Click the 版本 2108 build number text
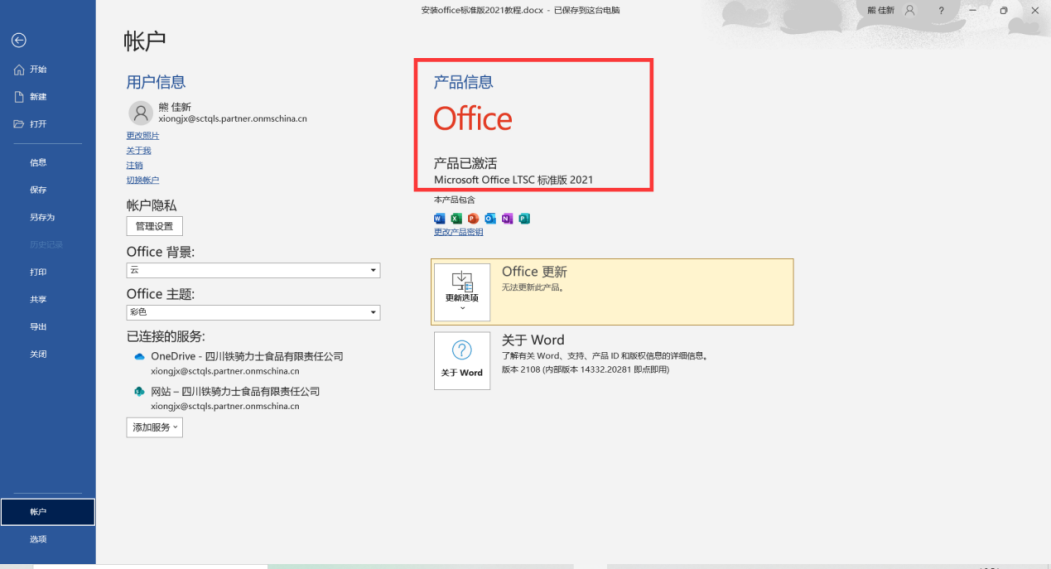Screen dimensions: 1051x569 pyautogui.click(x=585, y=369)
